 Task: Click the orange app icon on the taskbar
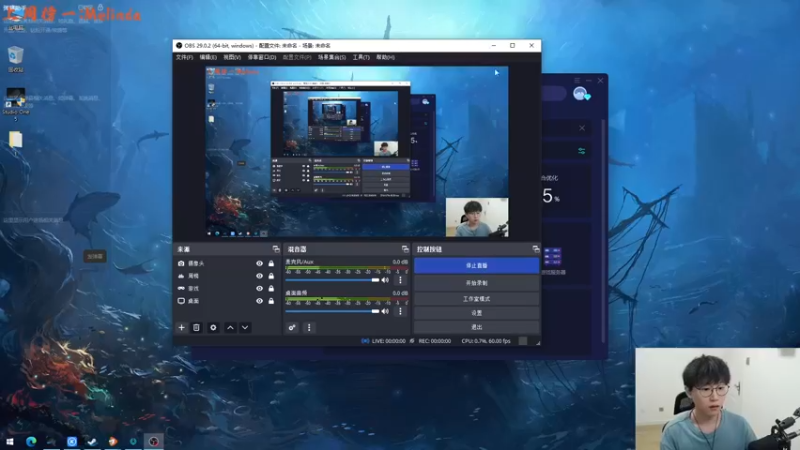[113, 441]
